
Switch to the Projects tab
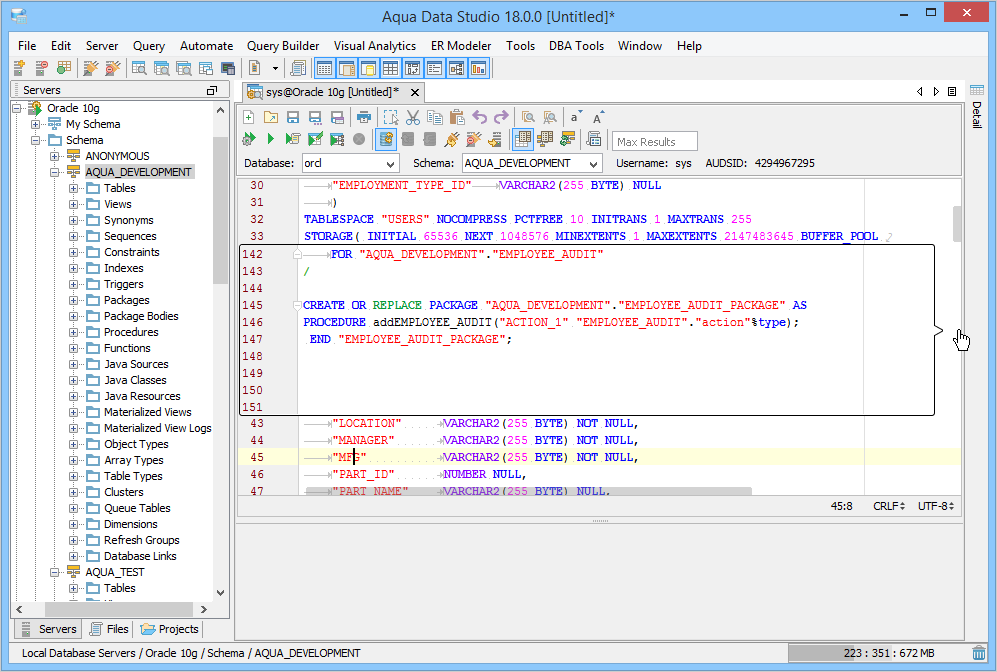(x=170, y=629)
